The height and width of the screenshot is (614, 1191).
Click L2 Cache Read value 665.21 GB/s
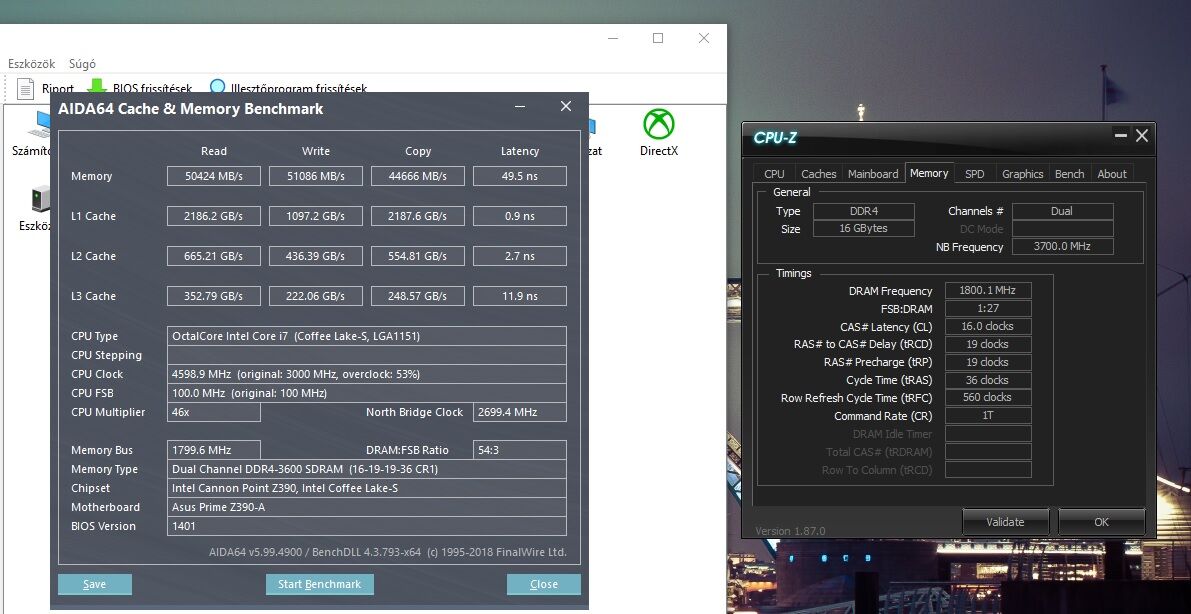coord(214,256)
